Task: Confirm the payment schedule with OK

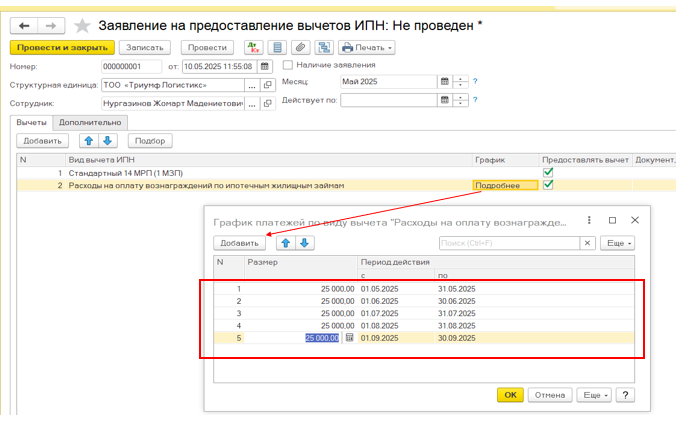Action: point(510,395)
